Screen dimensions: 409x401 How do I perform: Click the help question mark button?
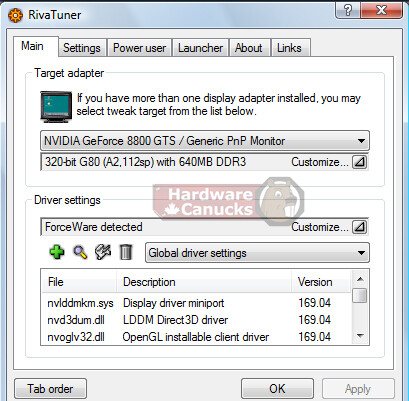pos(348,10)
